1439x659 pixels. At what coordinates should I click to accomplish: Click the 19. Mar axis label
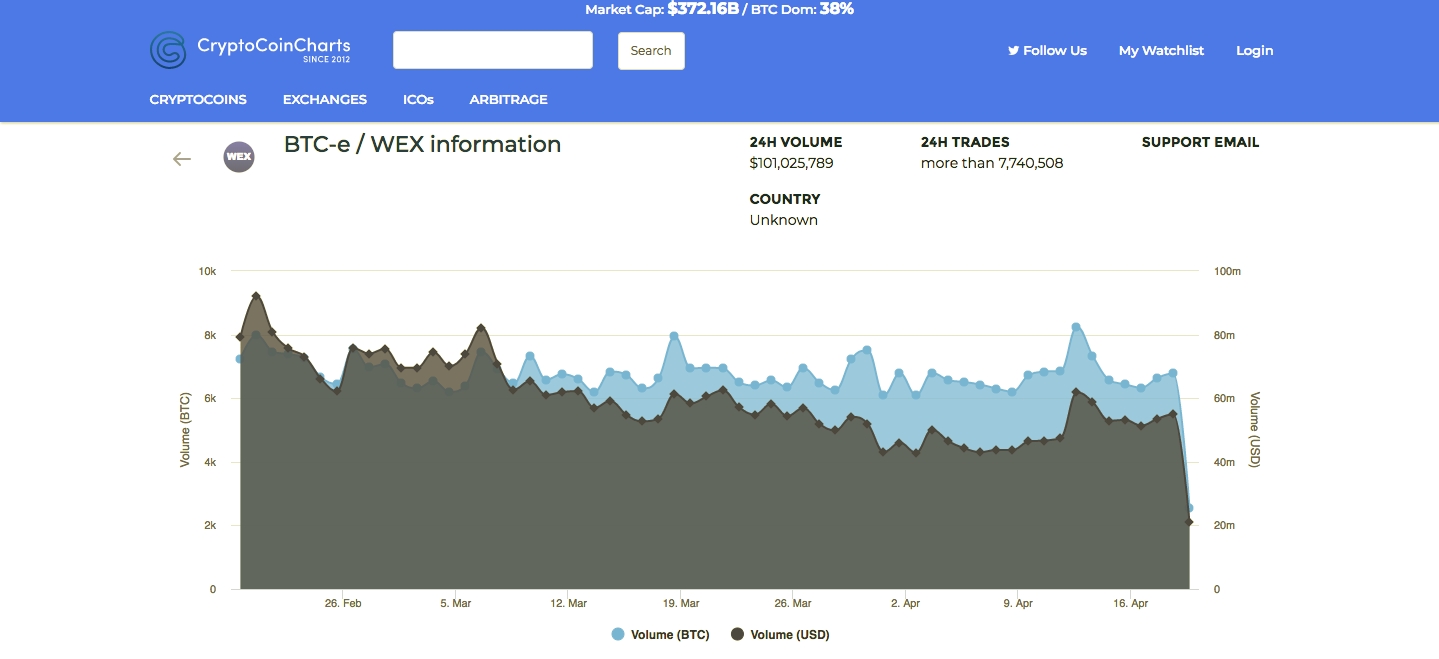pos(680,604)
